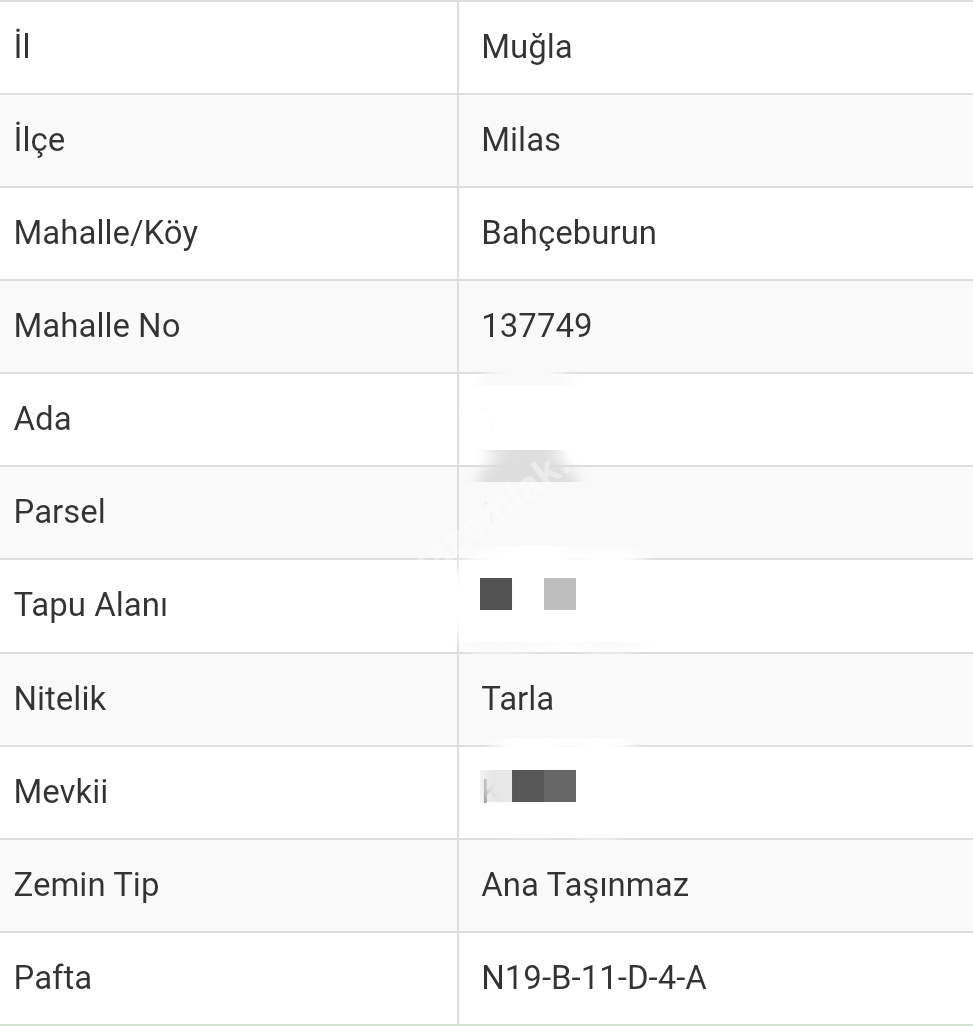Click the İlçe row label
This screenshot has height=1026, width=973.
40,140
